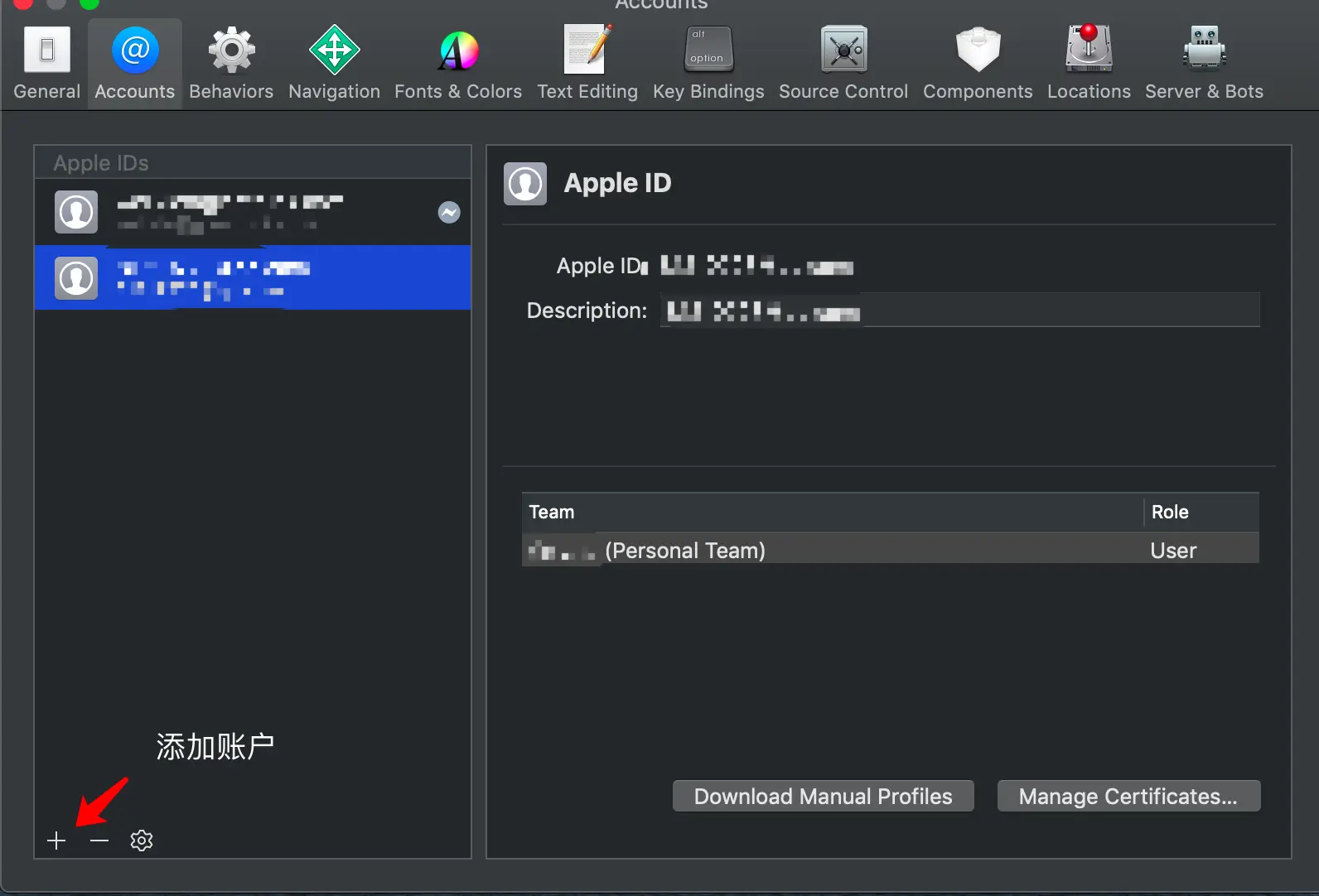Click the Download Manual Profiles button
The height and width of the screenshot is (896, 1319).
[x=824, y=797]
